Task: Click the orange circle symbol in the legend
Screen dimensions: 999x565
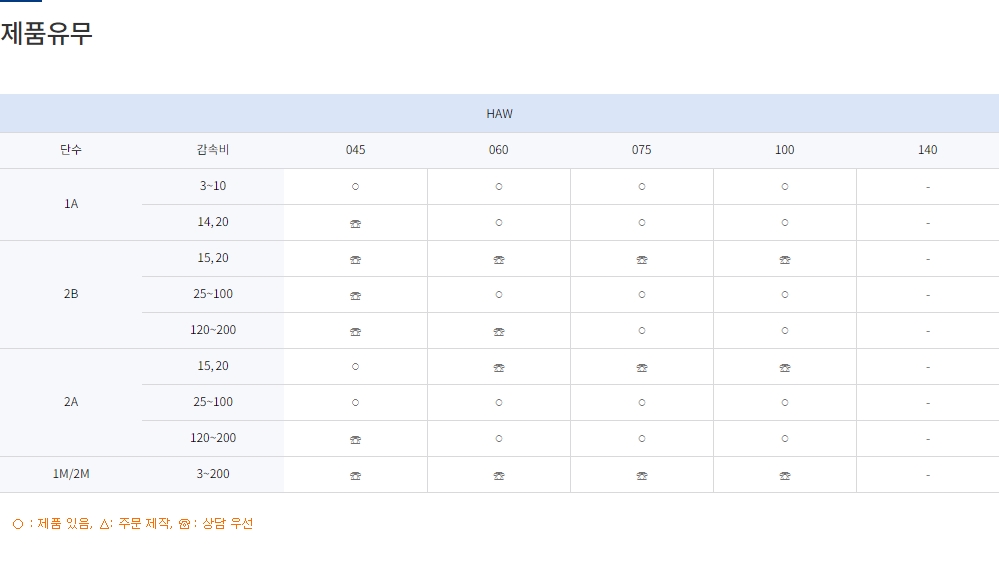Action: [18, 524]
